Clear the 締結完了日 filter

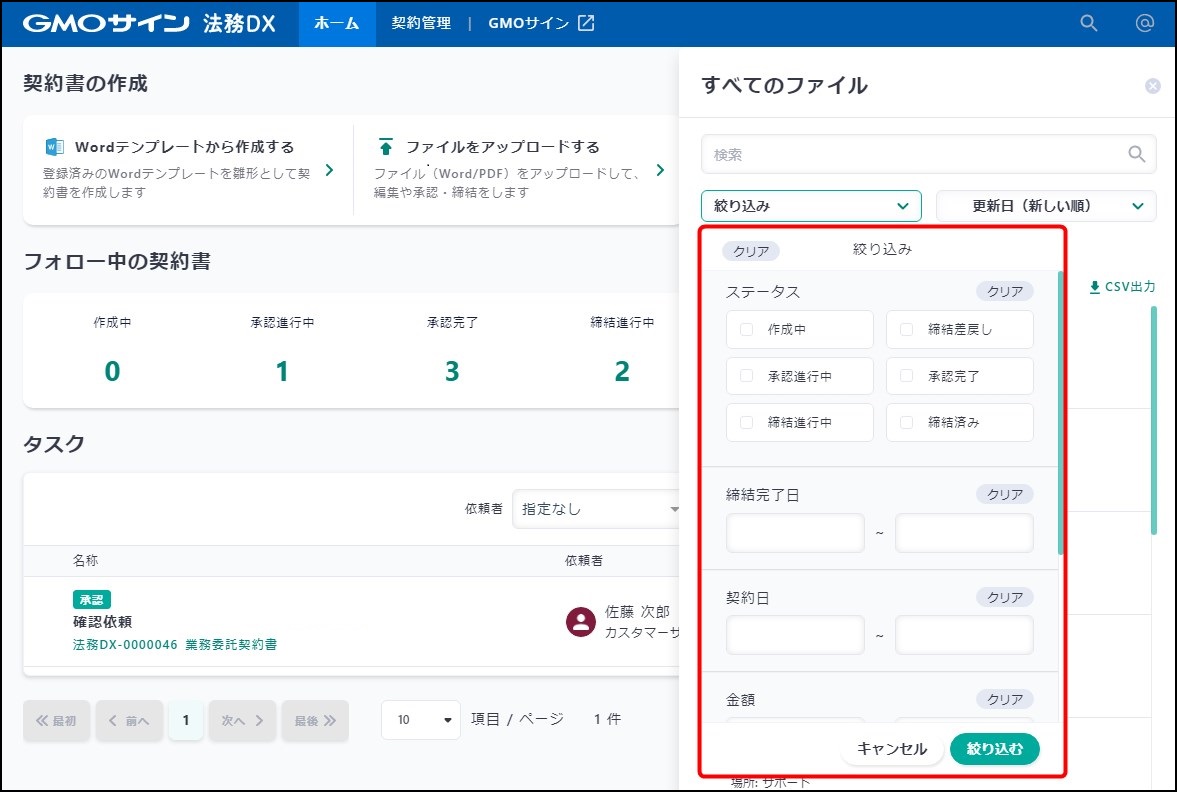[1004, 495]
